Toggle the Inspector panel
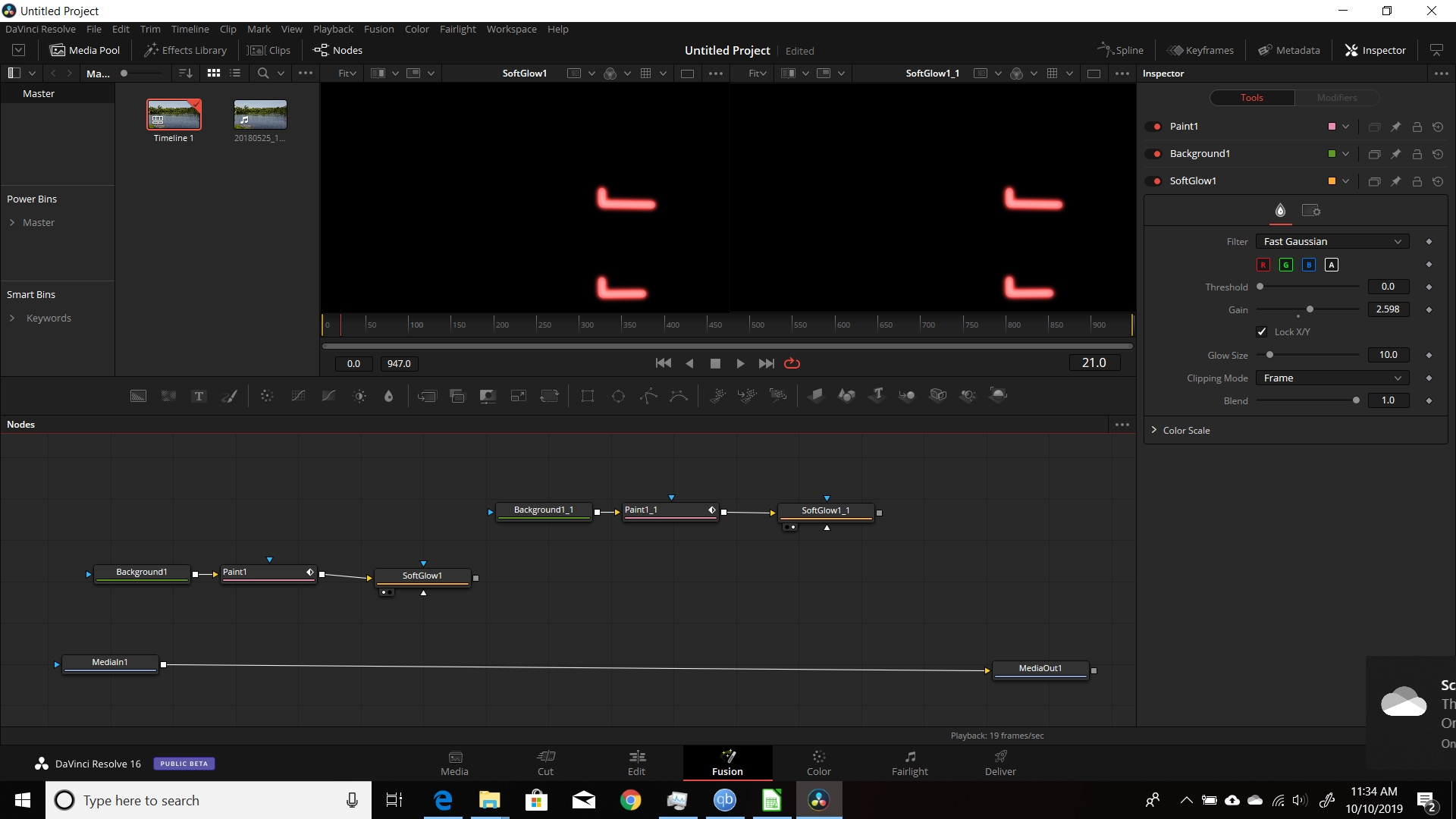The height and width of the screenshot is (819, 1456). [1376, 50]
